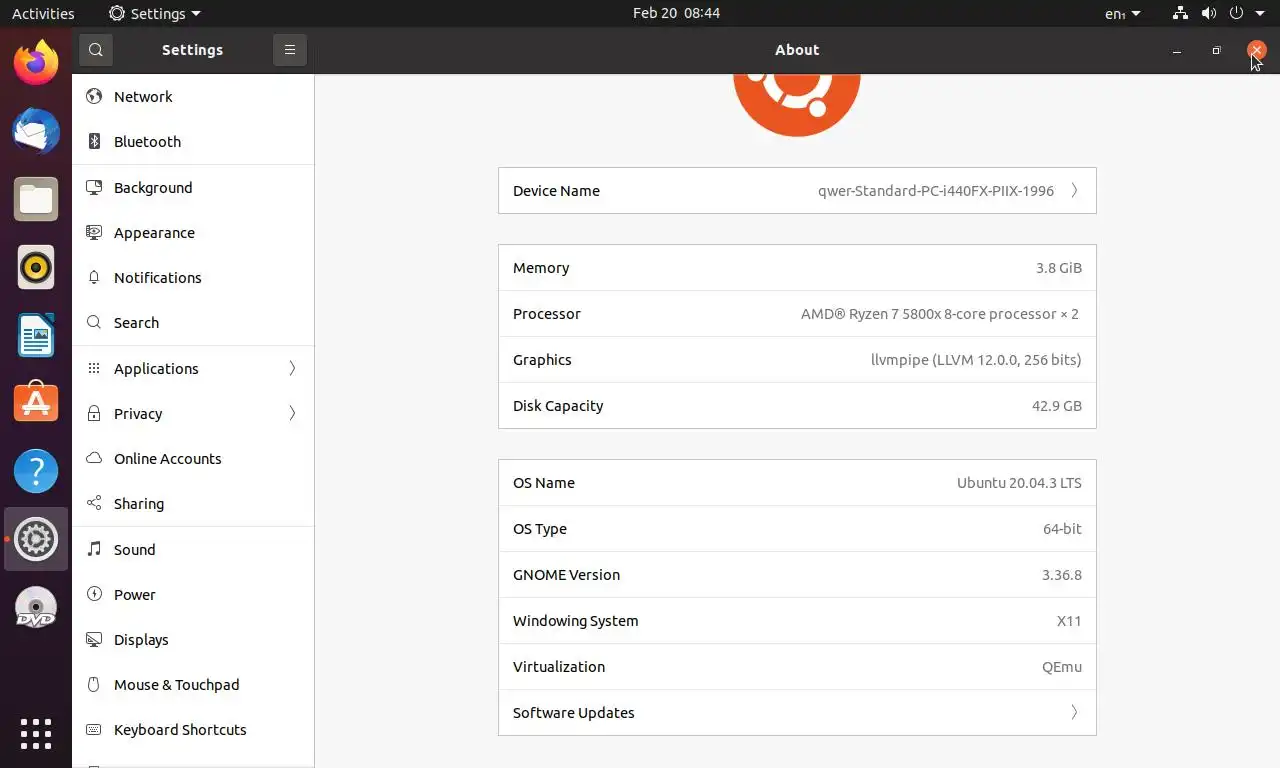Select Displays in the sidebar
1280x768 pixels.
pyautogui.click(x=193, y=640)
